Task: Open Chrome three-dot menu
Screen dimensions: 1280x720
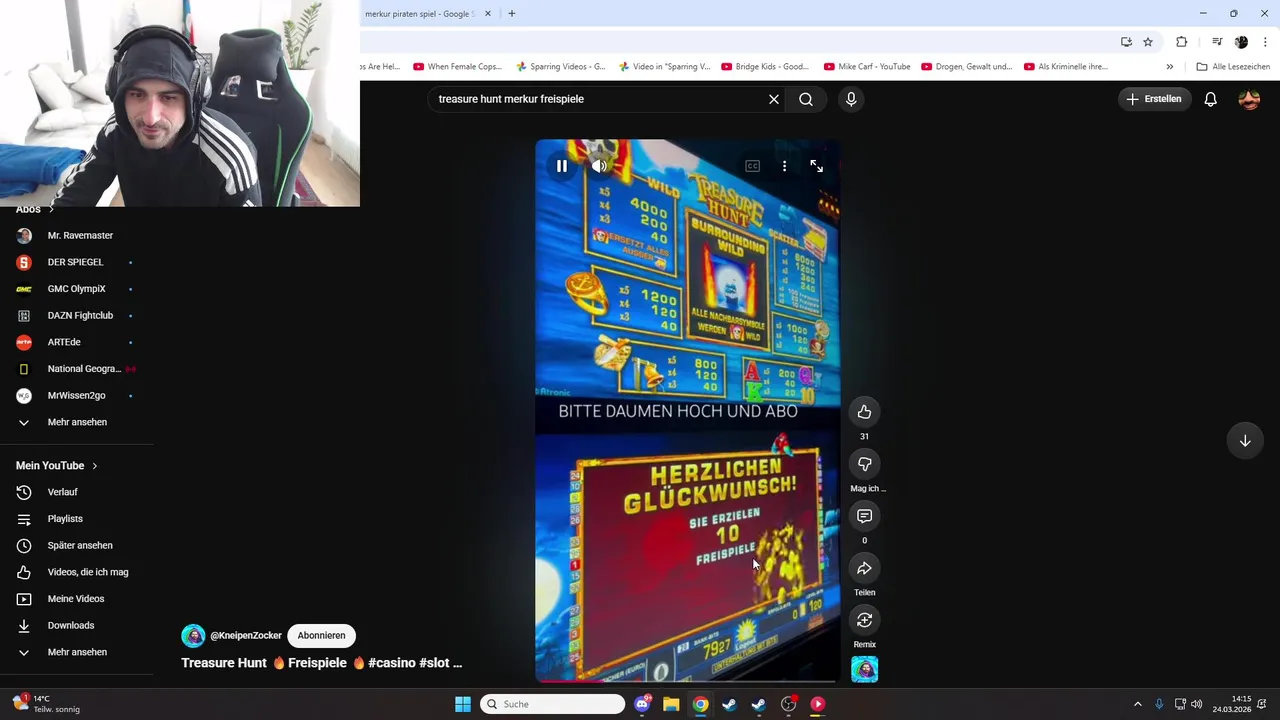Action: coord(1266,42)
